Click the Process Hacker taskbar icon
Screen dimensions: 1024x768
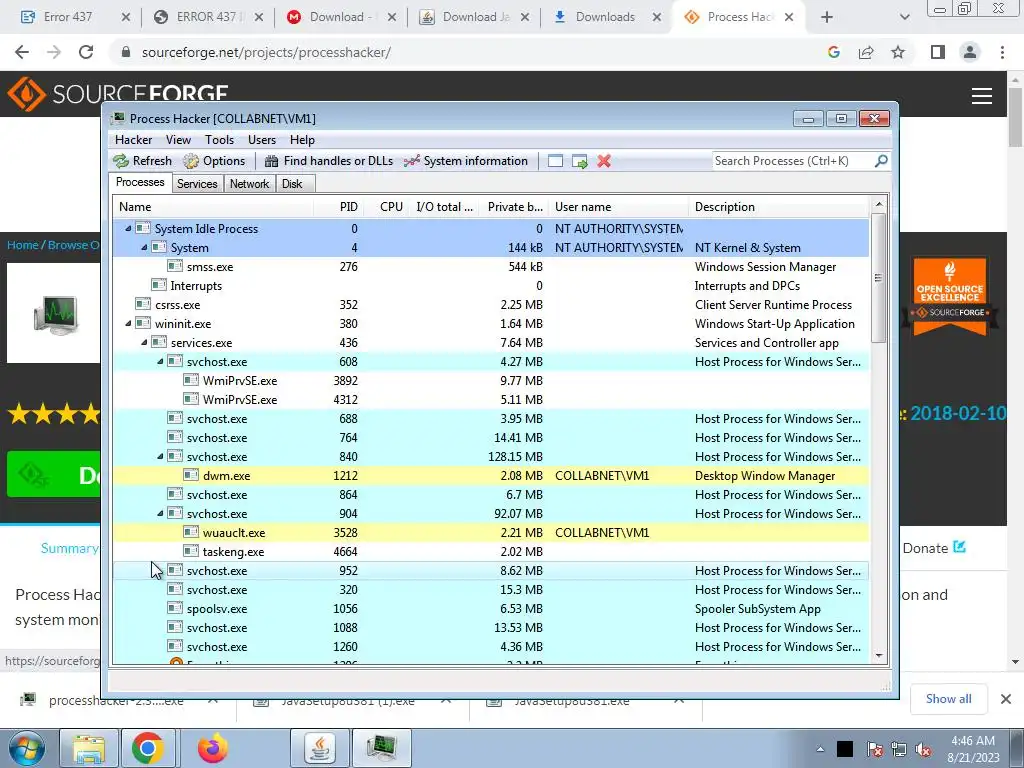(x=382, y=748)
